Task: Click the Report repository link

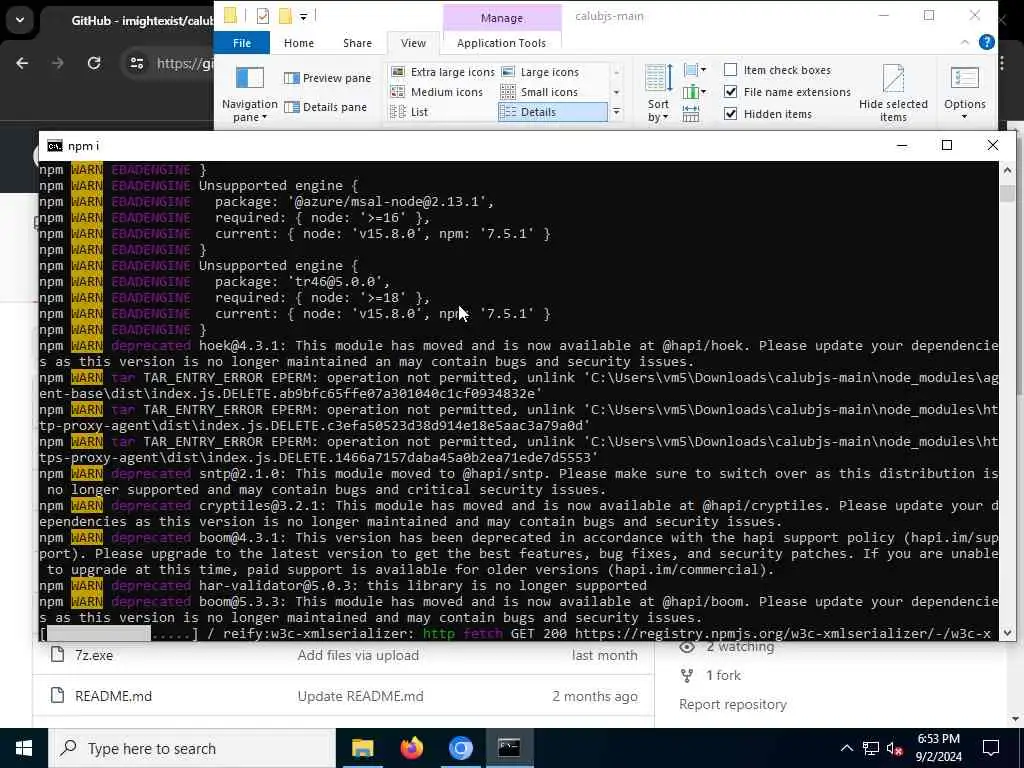Action: point(733,705)
